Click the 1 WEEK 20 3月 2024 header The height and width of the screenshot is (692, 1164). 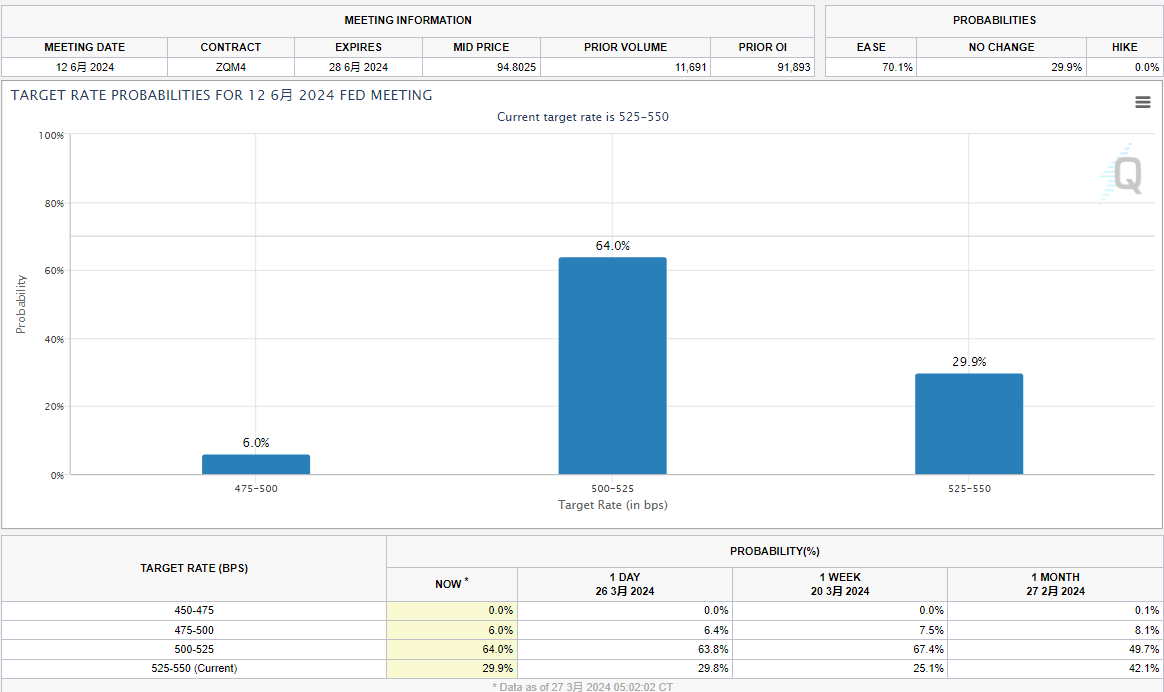tap(839, 584)
